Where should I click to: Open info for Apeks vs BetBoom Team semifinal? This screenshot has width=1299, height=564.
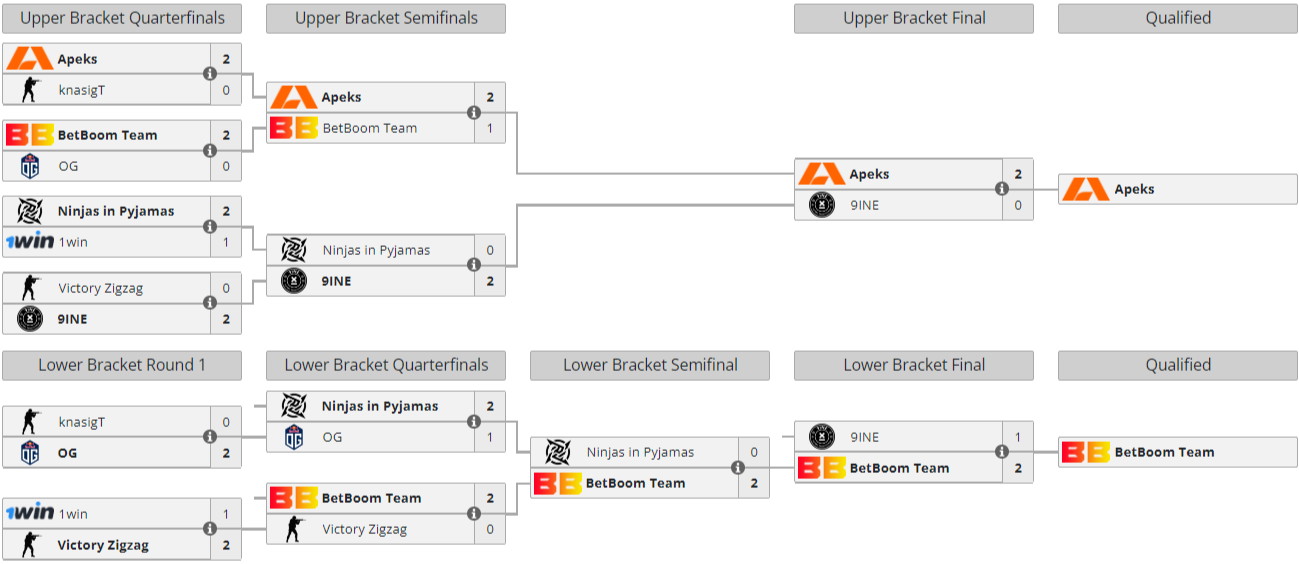[x=473, y=112]
